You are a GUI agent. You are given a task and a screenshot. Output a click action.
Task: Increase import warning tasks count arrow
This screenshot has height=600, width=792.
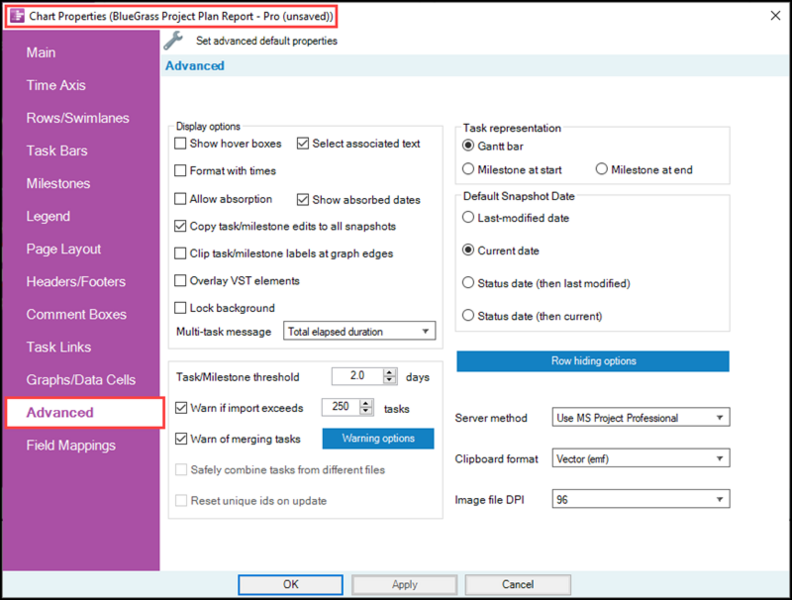tap(366, 403)
